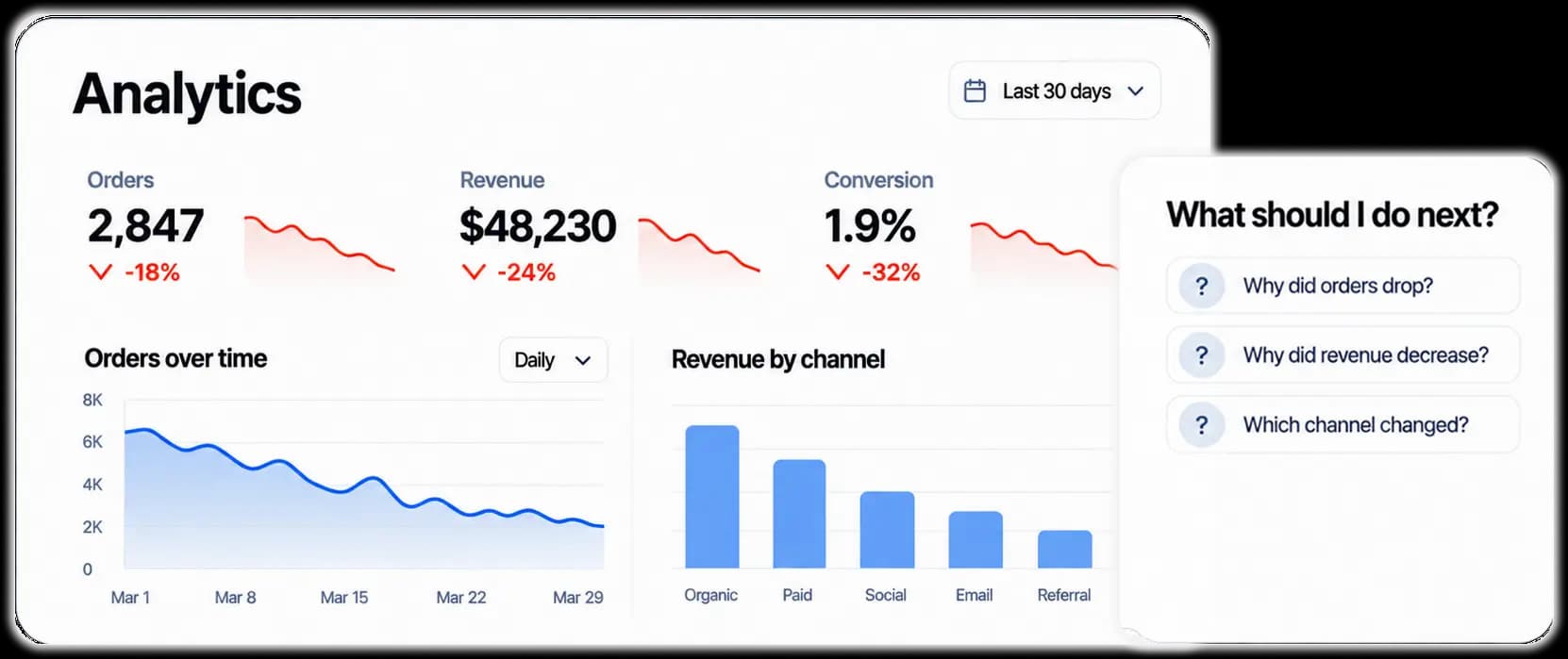
Task: Click the question mark icon for Why did revenue decrease
Action: tap(1202, 355)
